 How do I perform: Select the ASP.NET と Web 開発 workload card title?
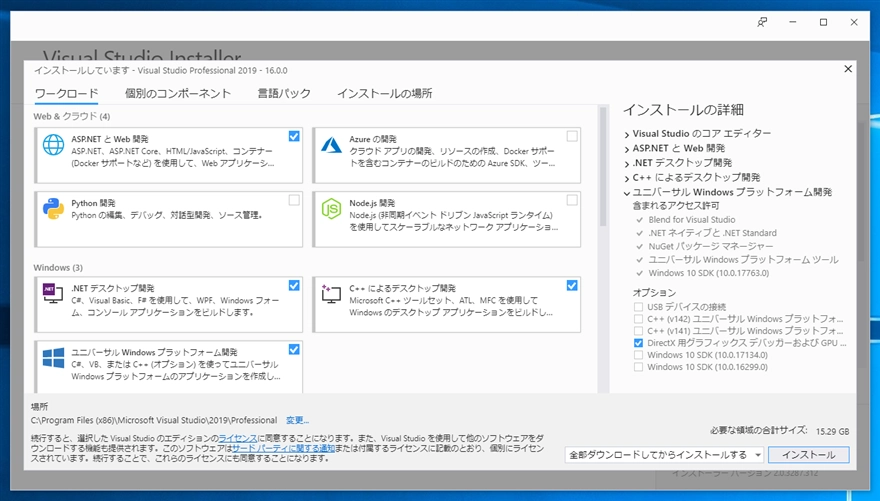[x=109, y=139]
